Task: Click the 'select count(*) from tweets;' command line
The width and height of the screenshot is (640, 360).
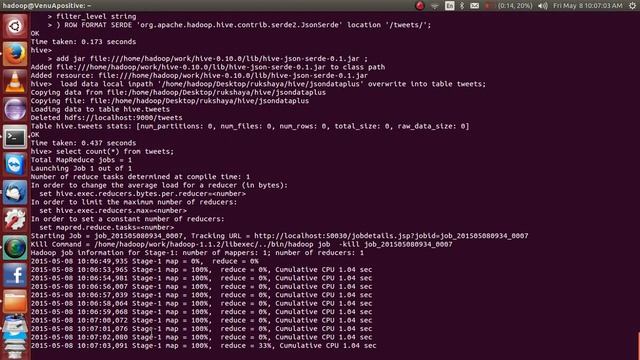Action: click(102, 151)
